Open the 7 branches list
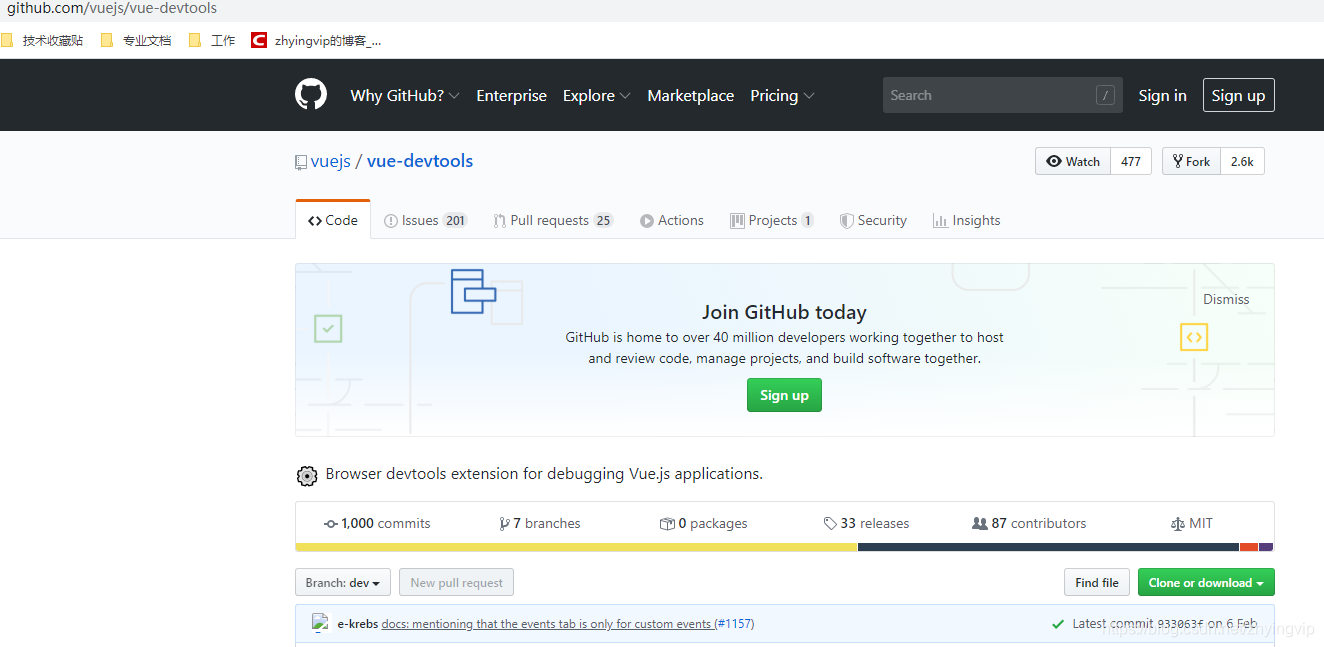Image resolution: width=1324 pixels, height=647 pixels. point(540,523)
